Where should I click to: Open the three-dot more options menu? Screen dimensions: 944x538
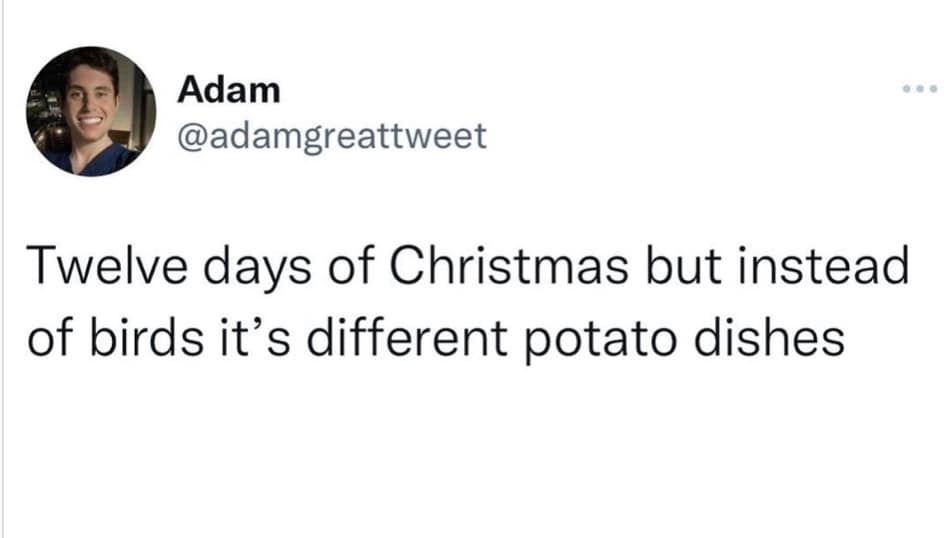click(918, 88)
